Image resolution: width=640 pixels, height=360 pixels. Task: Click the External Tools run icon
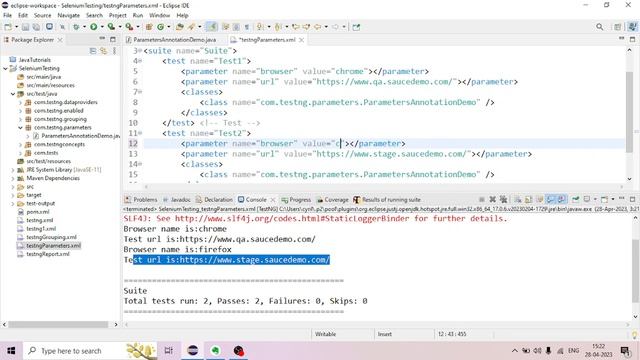pyautogui.click(x=129, y=27)
